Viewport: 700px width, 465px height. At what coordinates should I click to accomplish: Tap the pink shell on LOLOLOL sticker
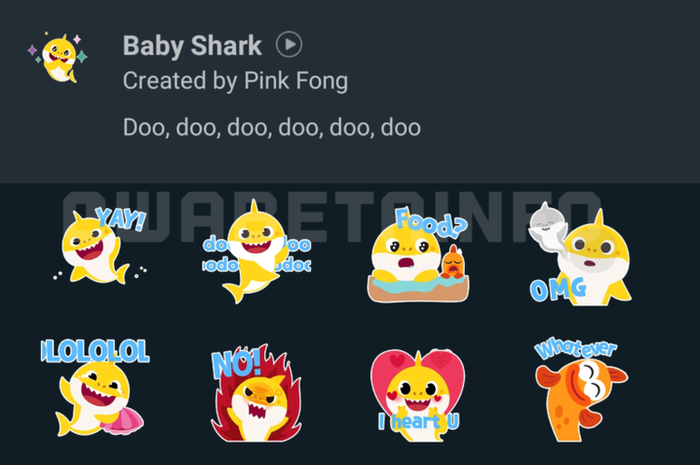123,421
